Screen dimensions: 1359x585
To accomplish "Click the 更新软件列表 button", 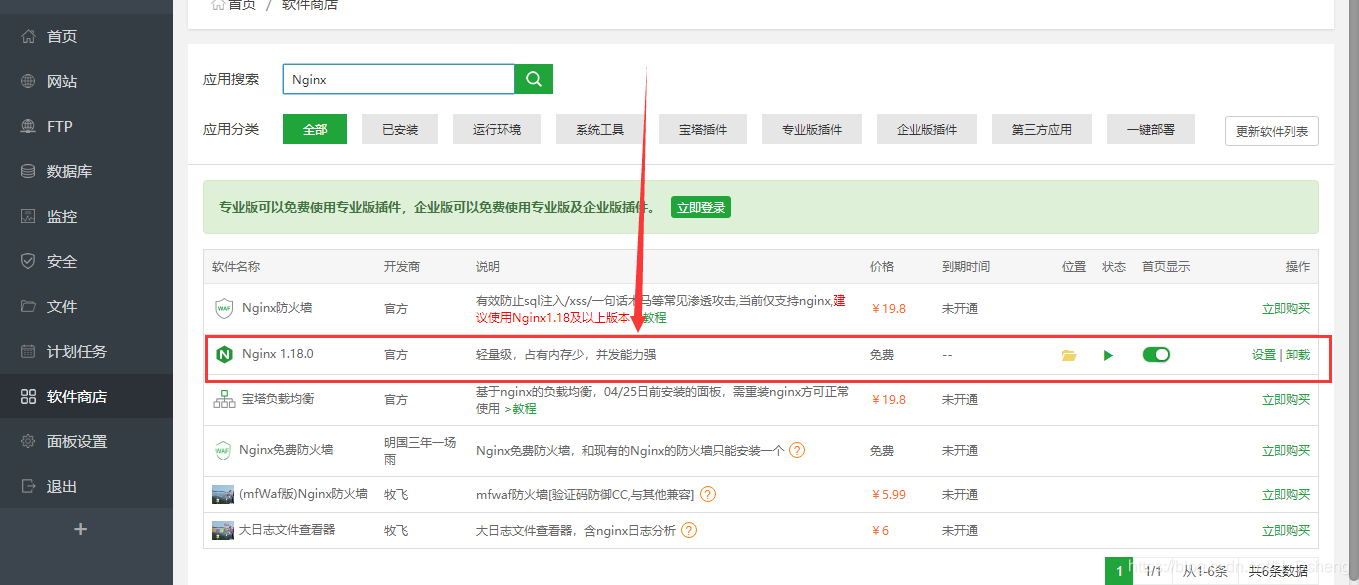I will 1272,131.
